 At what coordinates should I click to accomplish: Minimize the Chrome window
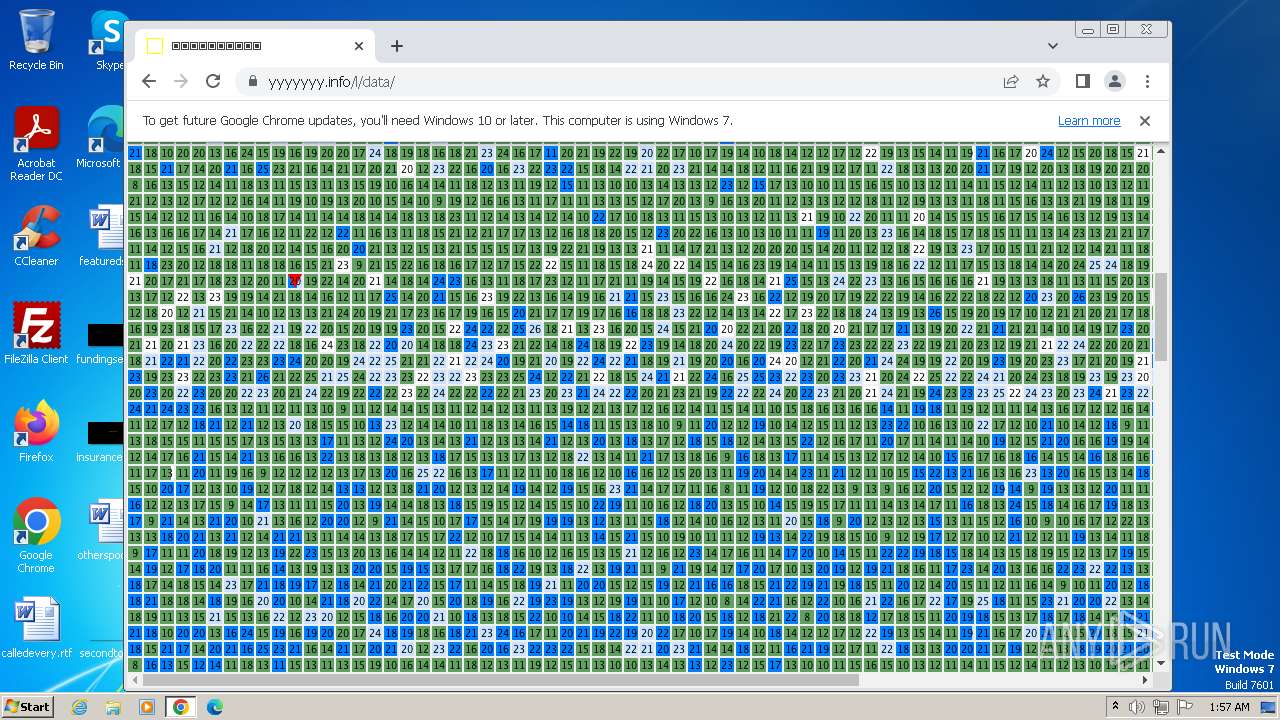pos(1088,30)
